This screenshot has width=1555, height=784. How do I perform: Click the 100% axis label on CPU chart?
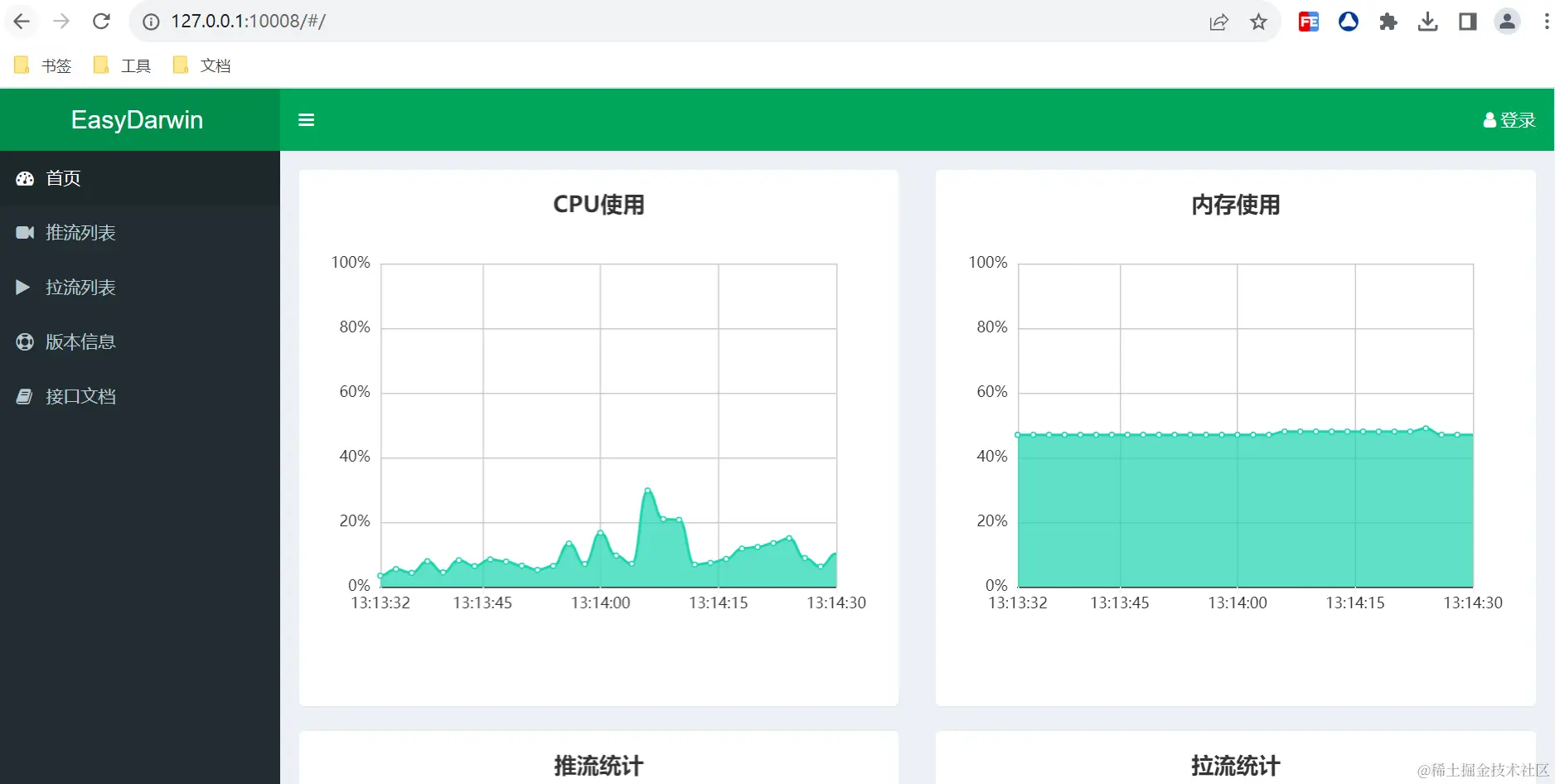pos(351,263)
